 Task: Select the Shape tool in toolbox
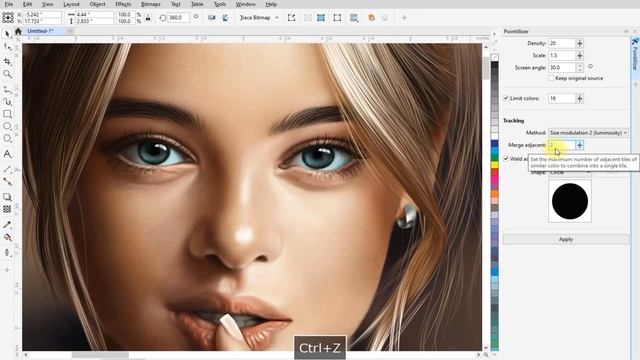[7, 48]
